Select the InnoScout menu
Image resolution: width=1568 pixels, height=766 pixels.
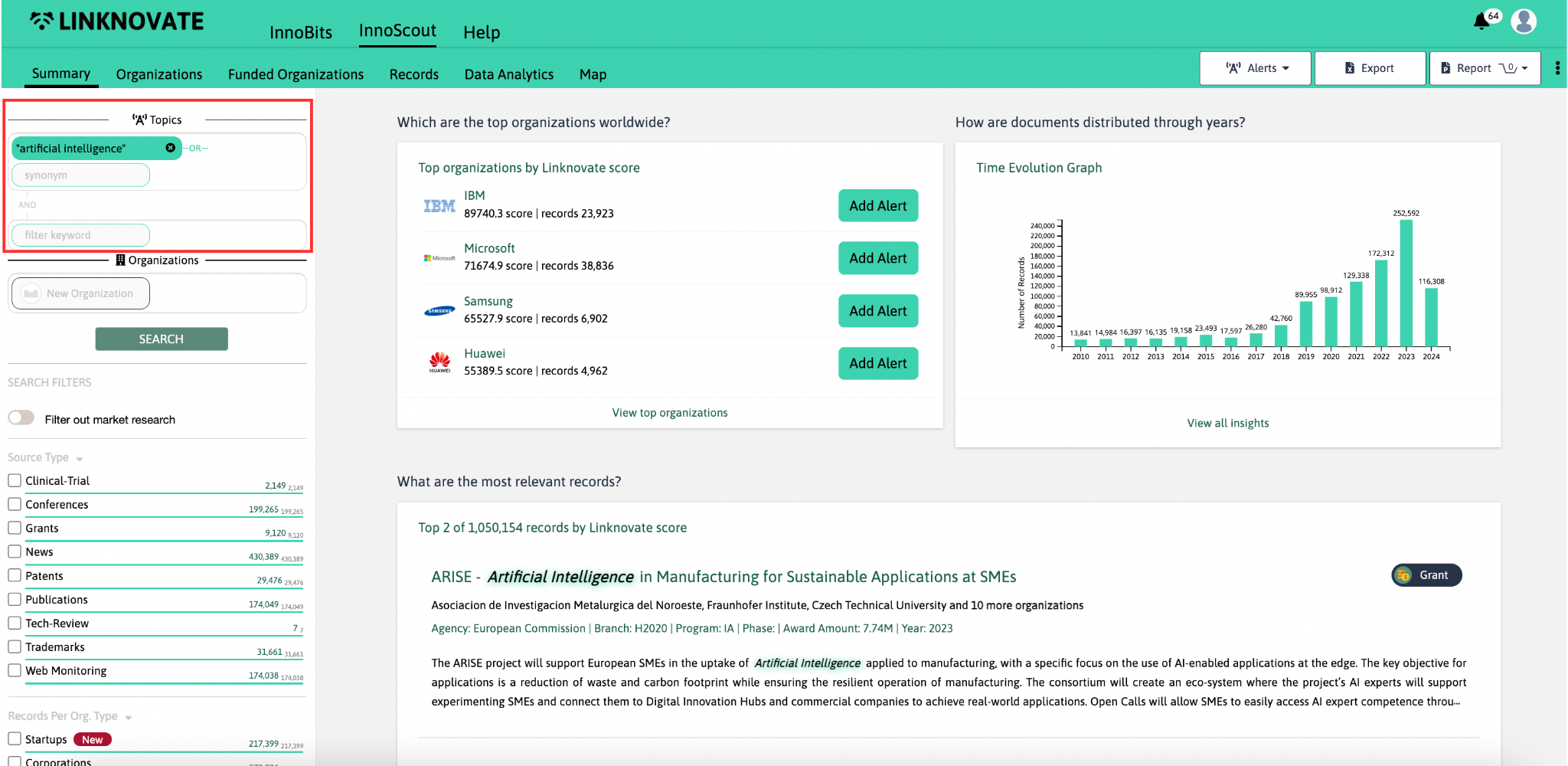397,31
